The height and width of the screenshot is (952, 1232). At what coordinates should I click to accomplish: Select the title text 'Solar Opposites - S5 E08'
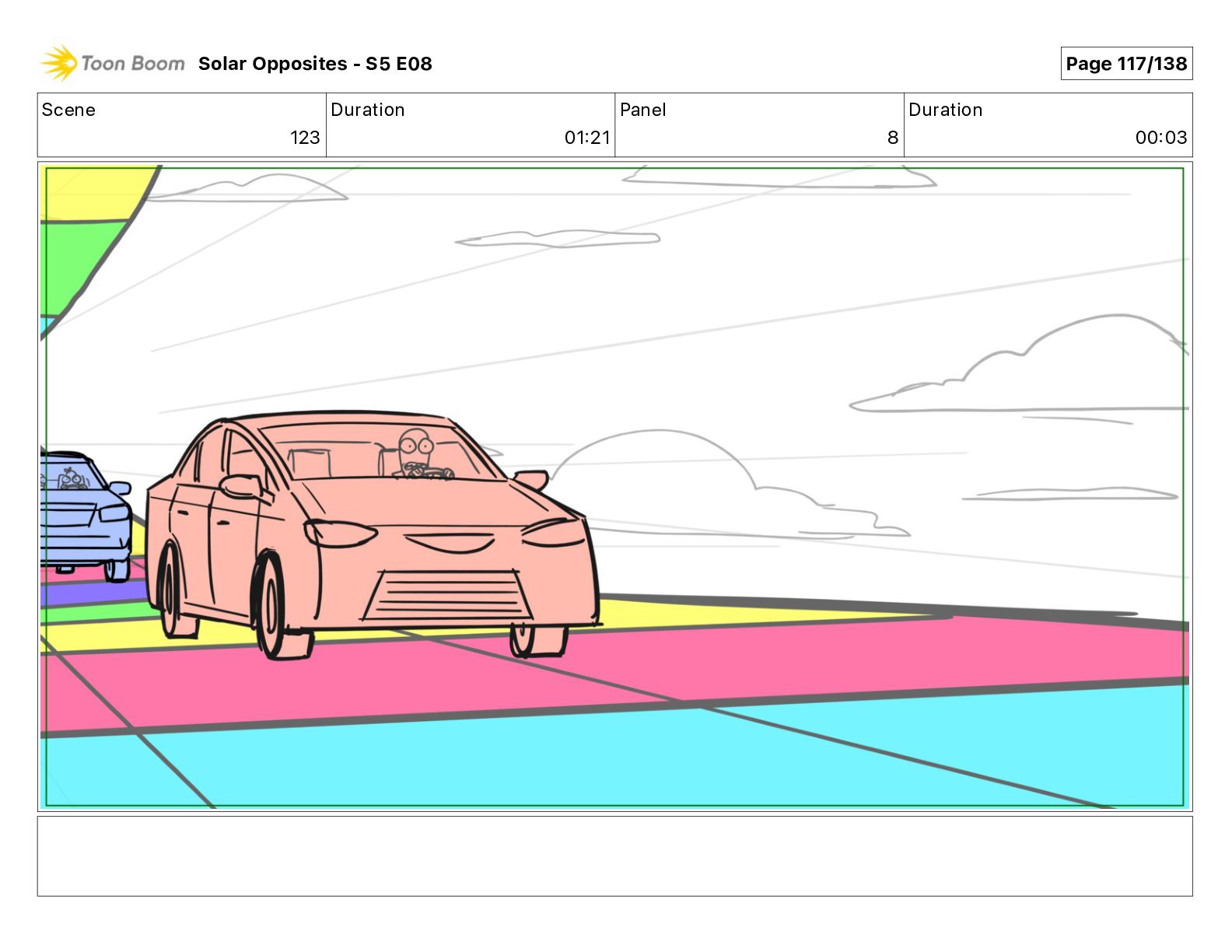[x=315, y=64]
